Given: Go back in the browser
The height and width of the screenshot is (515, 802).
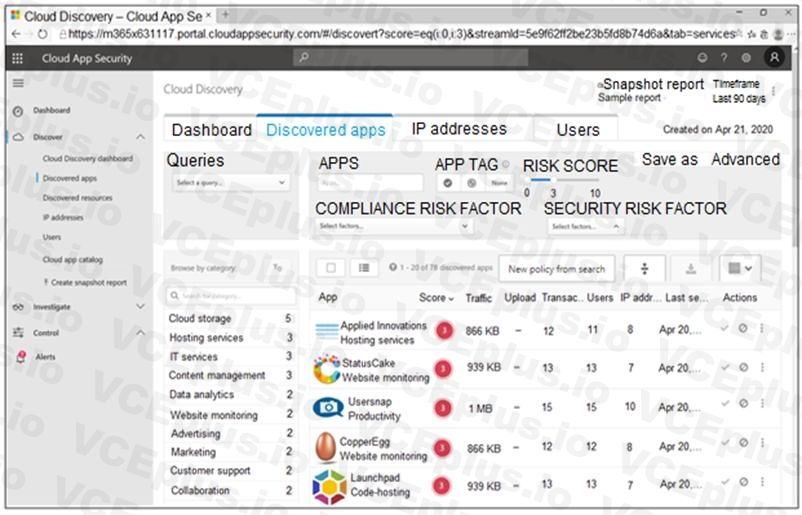Looking at the screenshot, I should (x=16, y=34).
